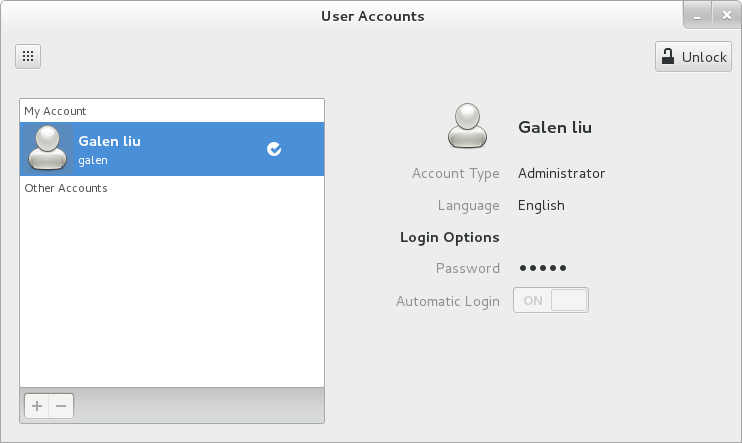Minimize the User Accounts window

[697, 16]
